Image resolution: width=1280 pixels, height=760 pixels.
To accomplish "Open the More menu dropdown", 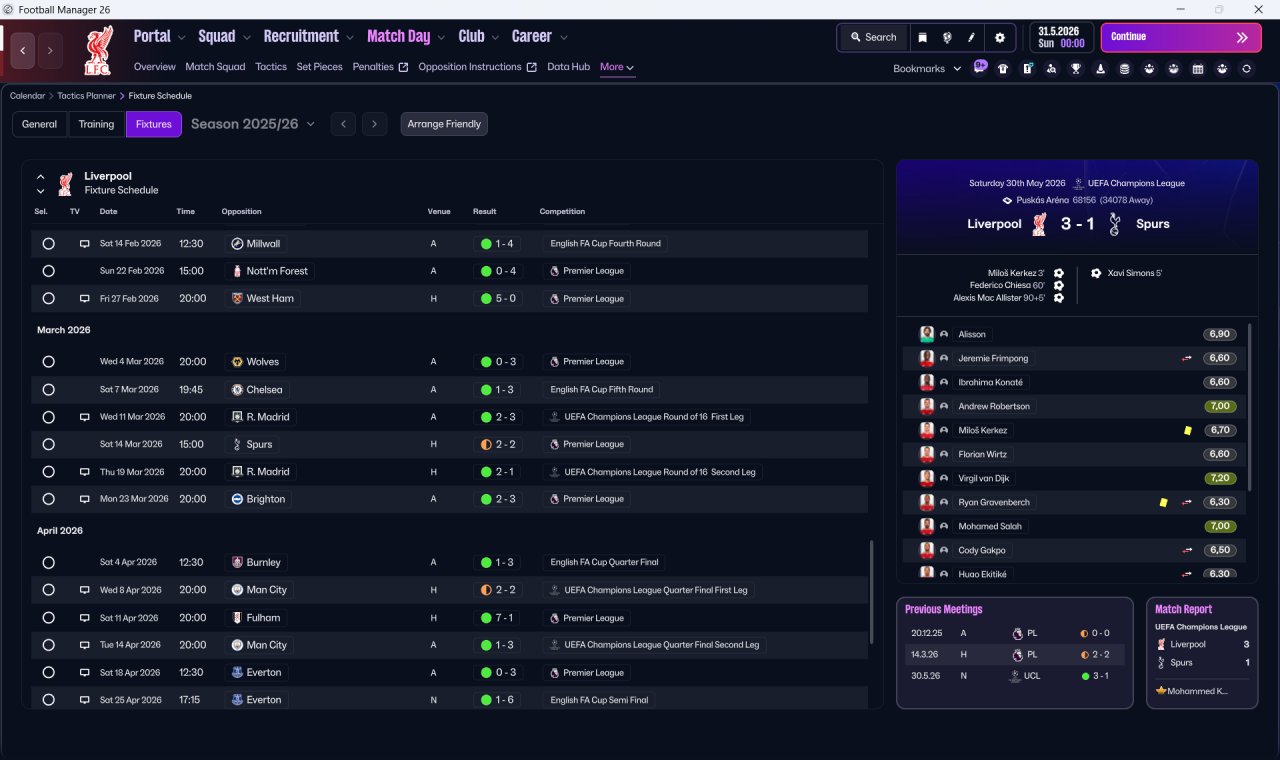I will 617,67.
